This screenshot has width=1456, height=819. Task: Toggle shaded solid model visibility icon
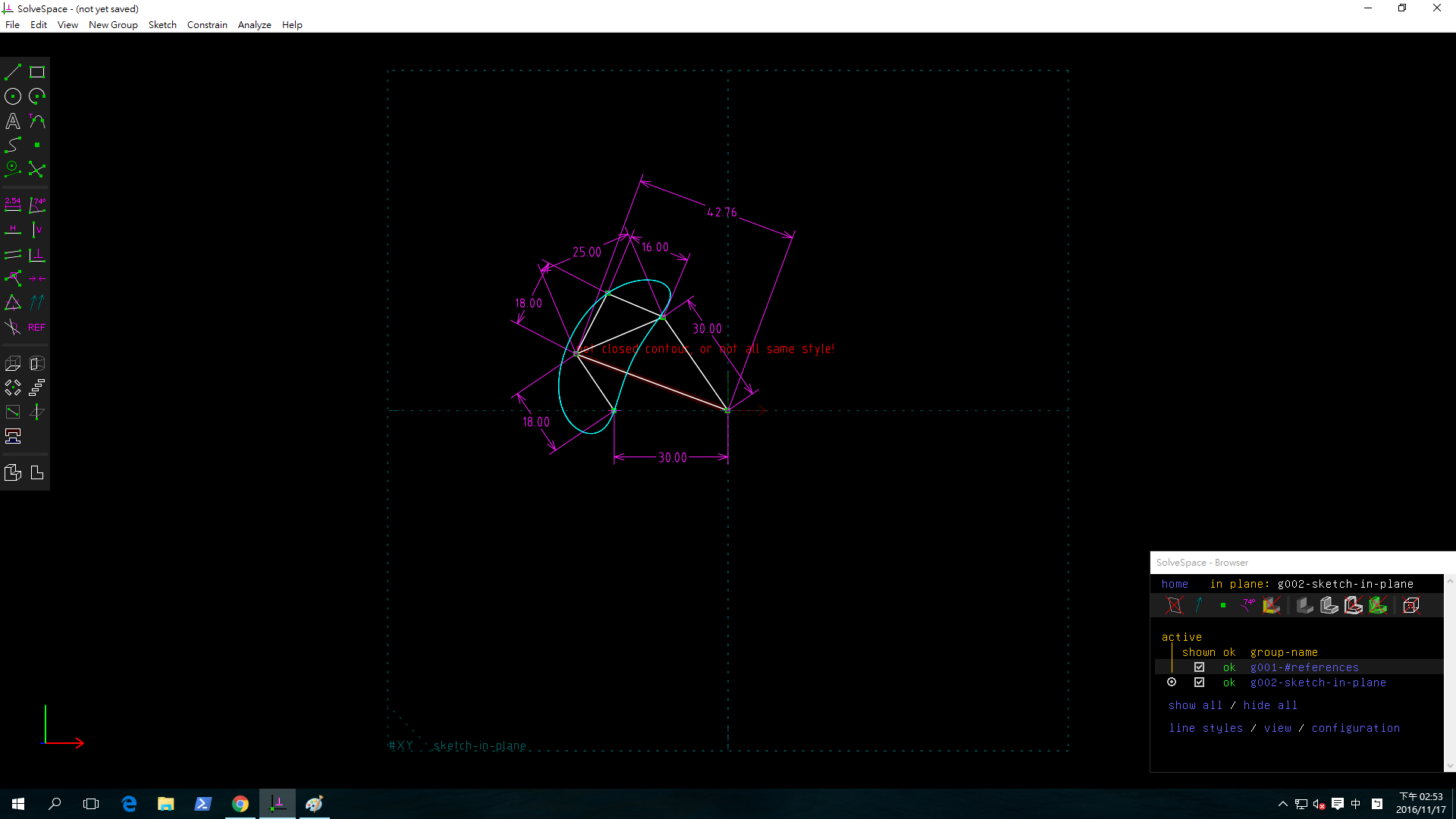coord(1304,605)
